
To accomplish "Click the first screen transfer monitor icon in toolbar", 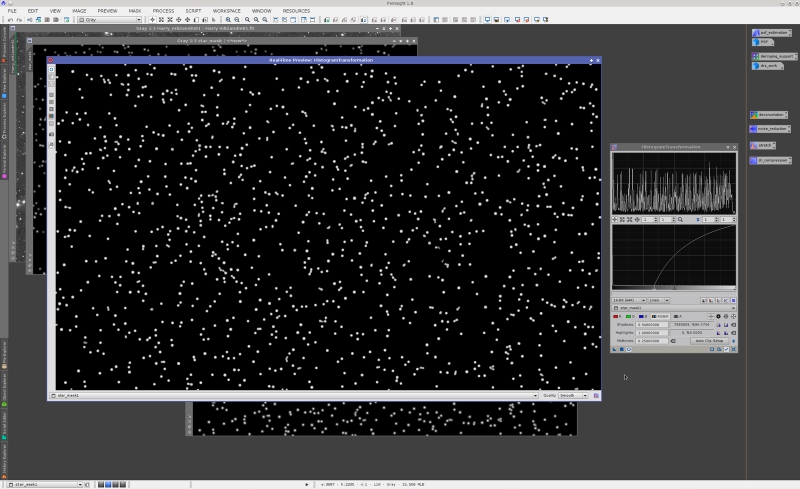I will [487, 19].
